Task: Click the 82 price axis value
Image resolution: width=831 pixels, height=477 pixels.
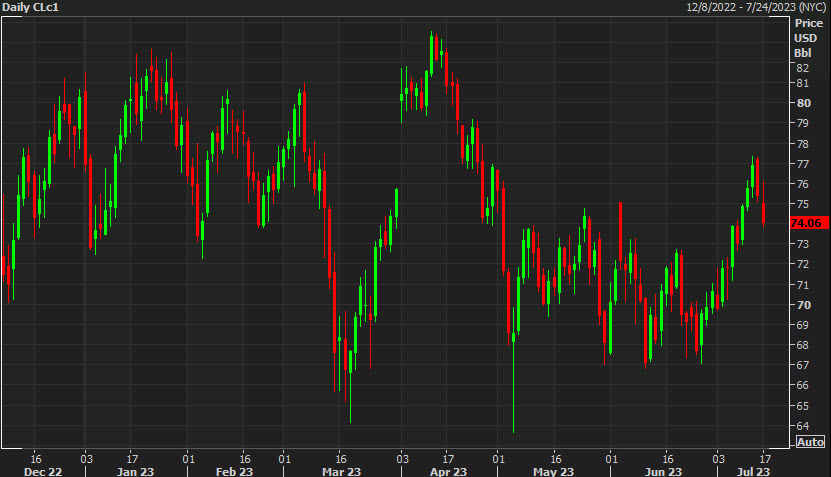Action: 802,68
